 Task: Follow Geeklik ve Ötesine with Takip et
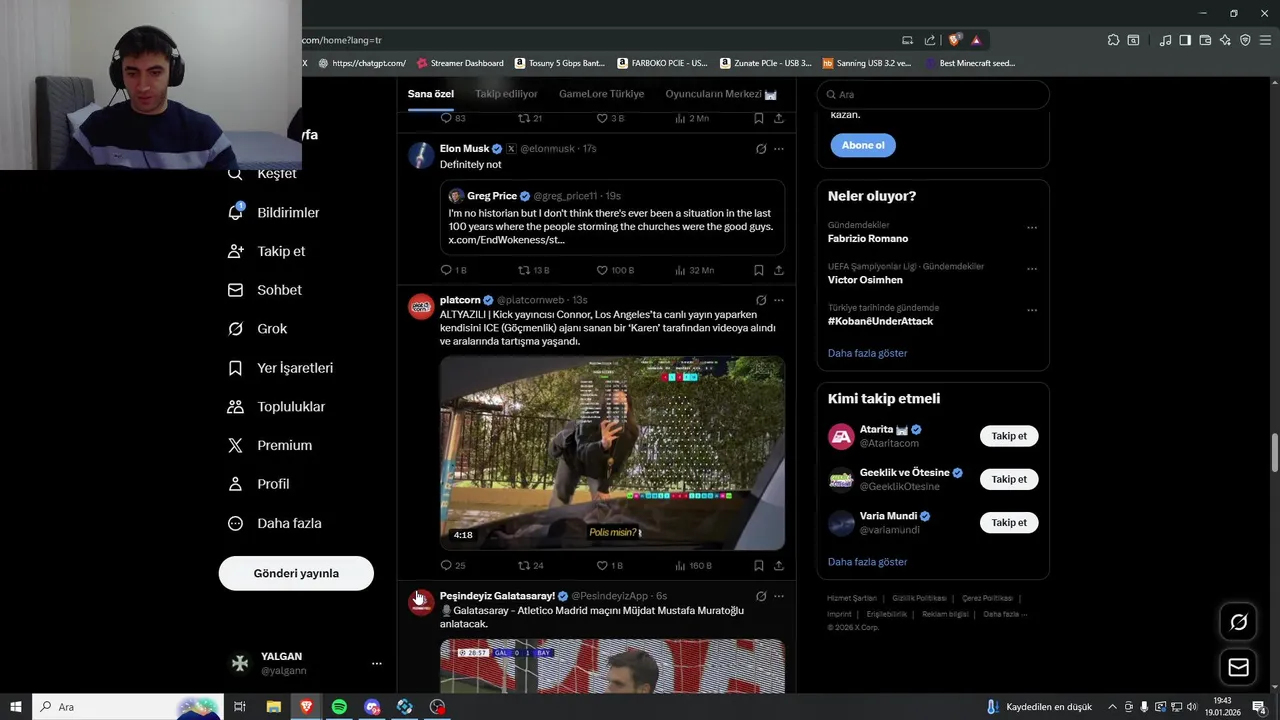point(1009,479)
